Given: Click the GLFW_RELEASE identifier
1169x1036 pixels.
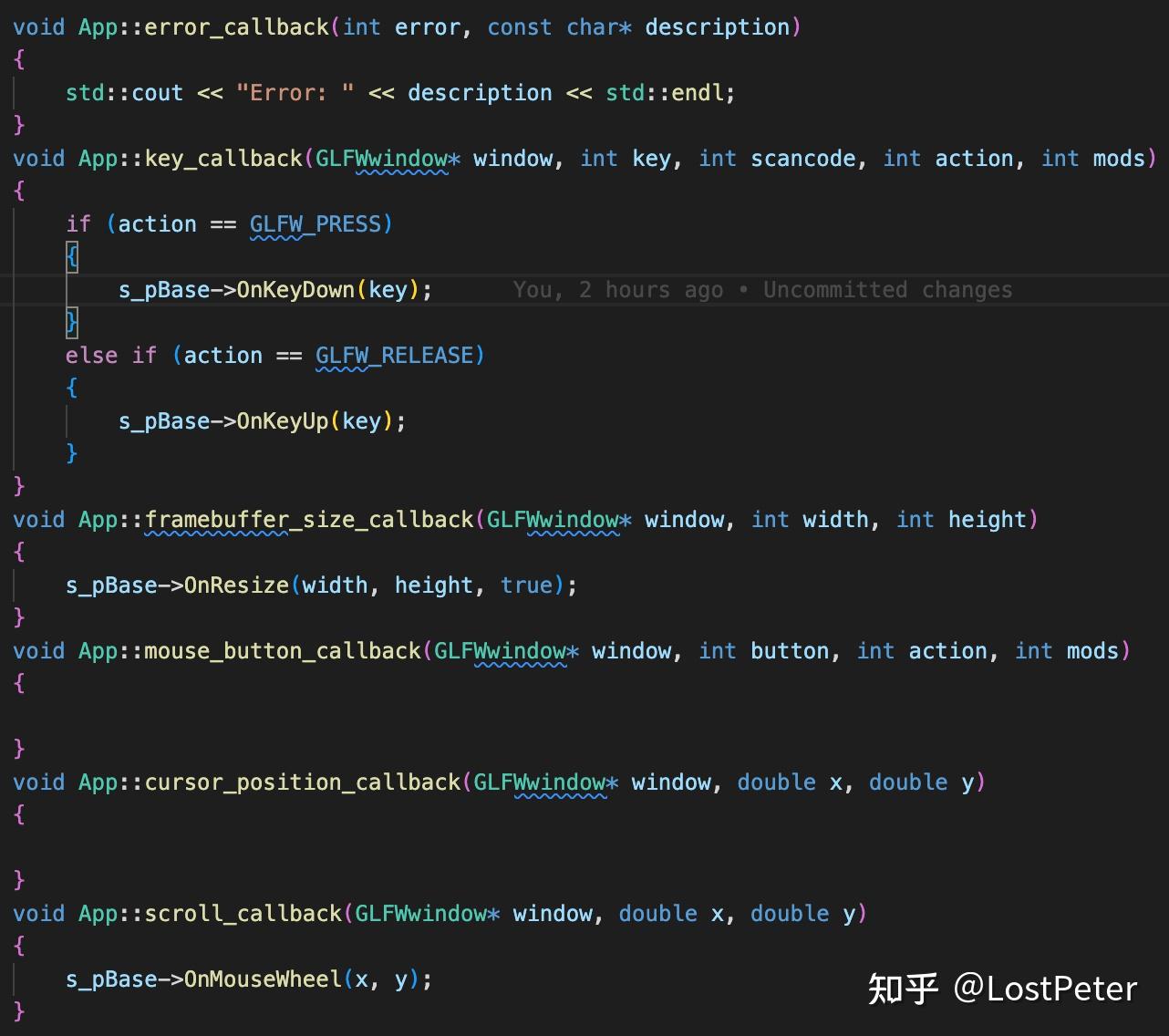Looking at the screenshot, I should click(396, 355).
